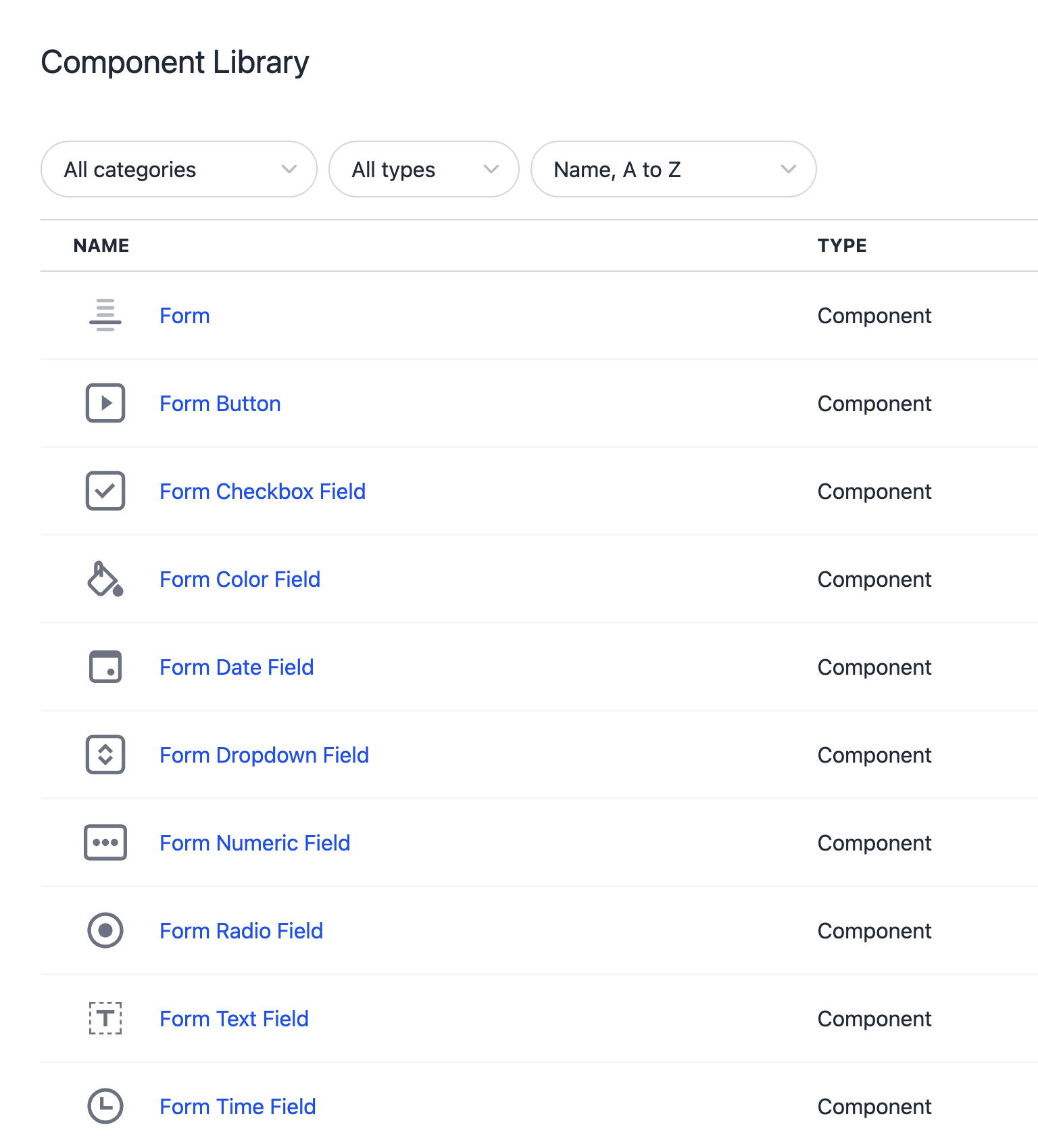Image resolution: width=1038 pixels, height=1148 pixels.
Task: Click the Form Radio Field circle icon
Action: (105, 930)
